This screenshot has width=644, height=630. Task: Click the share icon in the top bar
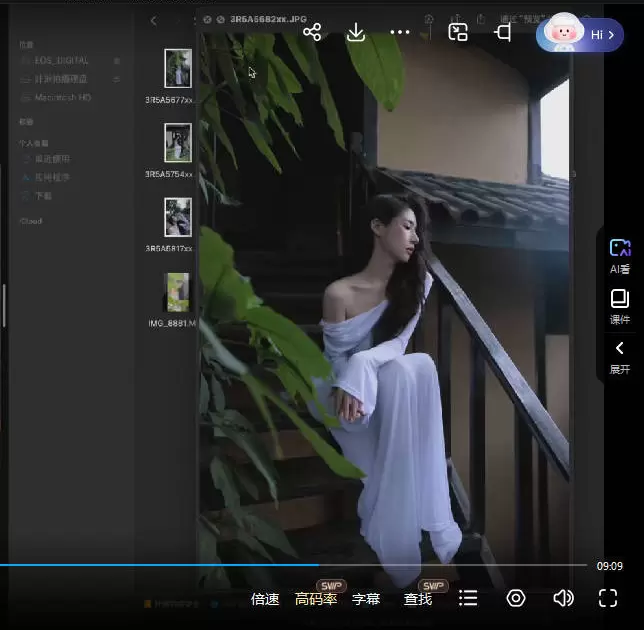pos(312,32)
